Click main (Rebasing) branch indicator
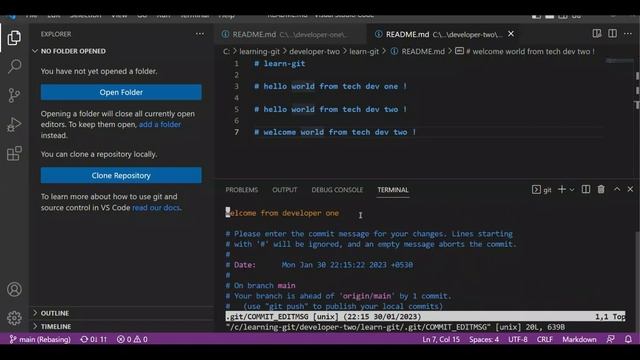 40,339
